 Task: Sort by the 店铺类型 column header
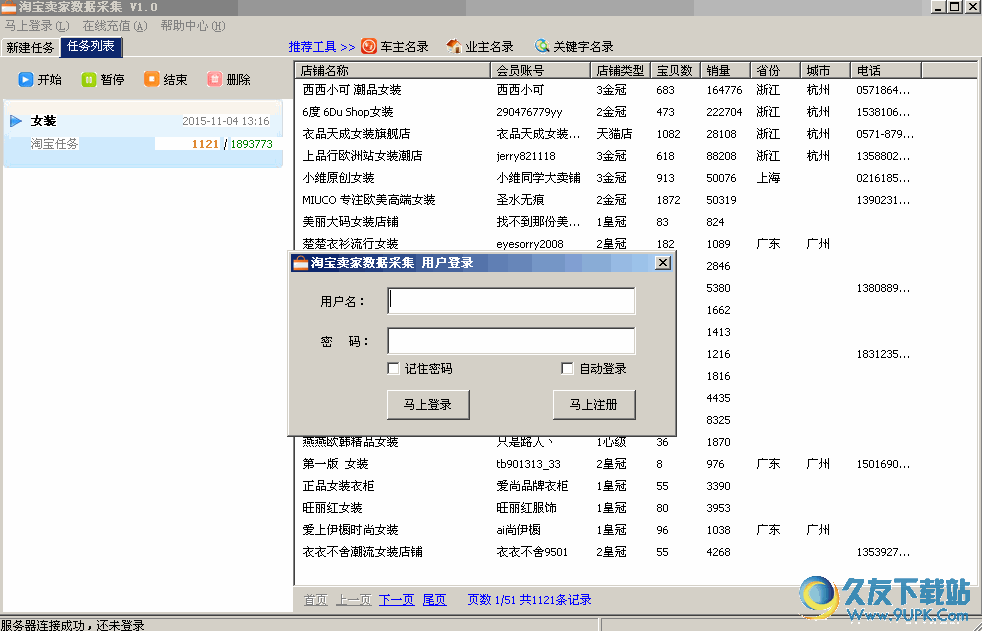621,70
